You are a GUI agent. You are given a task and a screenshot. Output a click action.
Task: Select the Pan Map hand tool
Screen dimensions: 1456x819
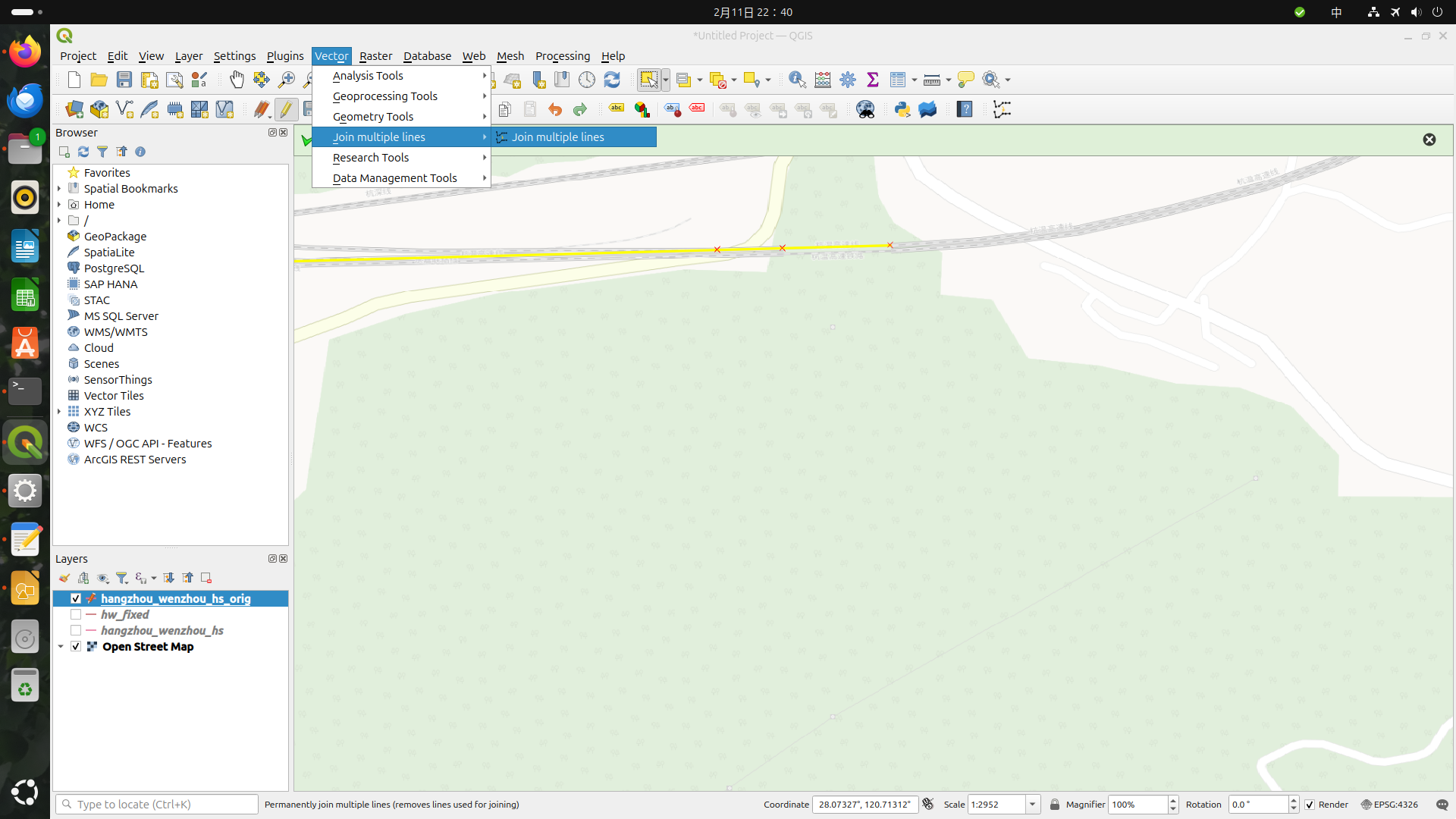[237, 80]
